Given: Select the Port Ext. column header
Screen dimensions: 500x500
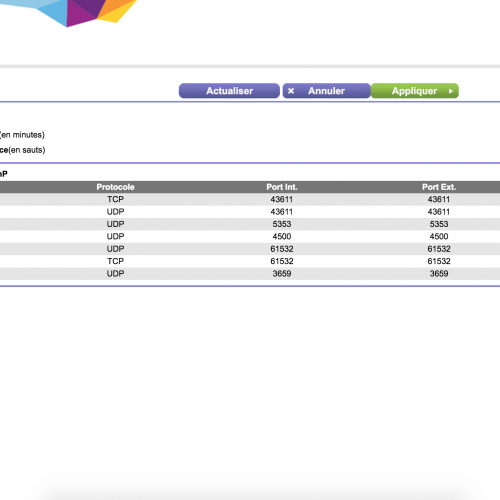Looking at the screenshot, I should click(x=439, y=187).
